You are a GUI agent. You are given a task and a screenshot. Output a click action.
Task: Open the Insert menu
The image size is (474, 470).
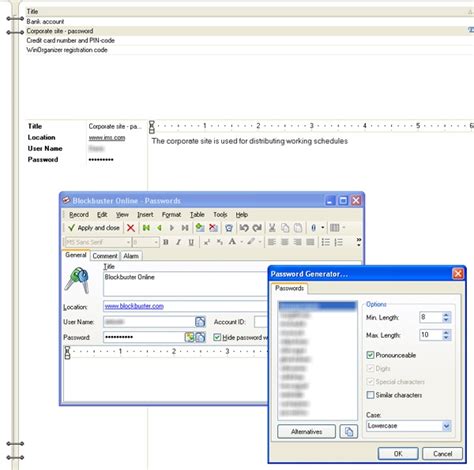coord(145,215)
